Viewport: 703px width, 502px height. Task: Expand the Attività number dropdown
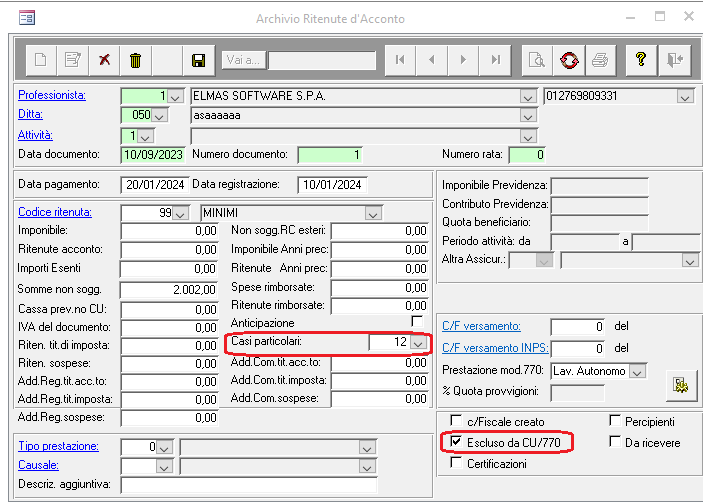point(146,136)
